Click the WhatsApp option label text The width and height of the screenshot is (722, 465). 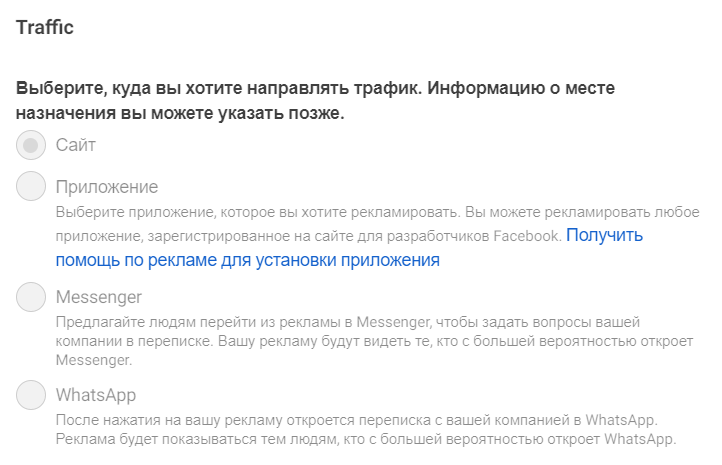click(x=96, y=395)
